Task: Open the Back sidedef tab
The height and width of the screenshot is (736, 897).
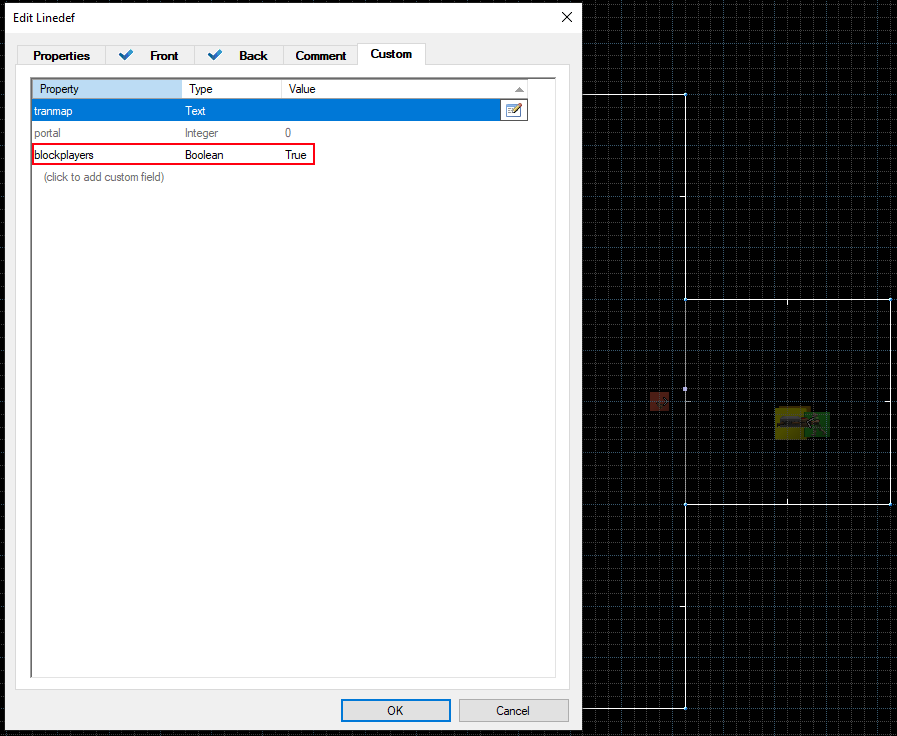Action: (239, 55)
